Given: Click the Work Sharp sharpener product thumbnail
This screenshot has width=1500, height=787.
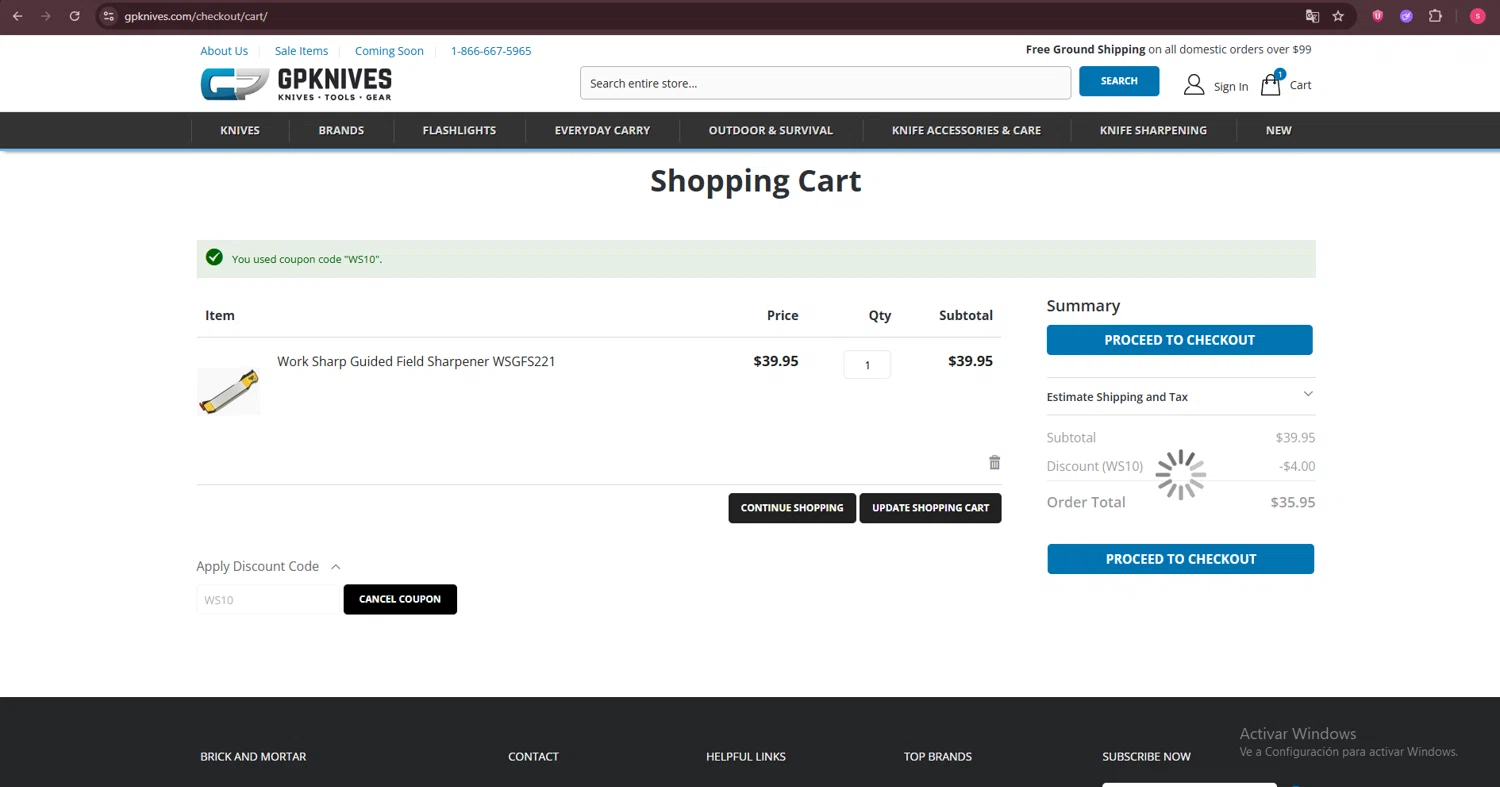Looking at the screenshot, I should [229, 391].
